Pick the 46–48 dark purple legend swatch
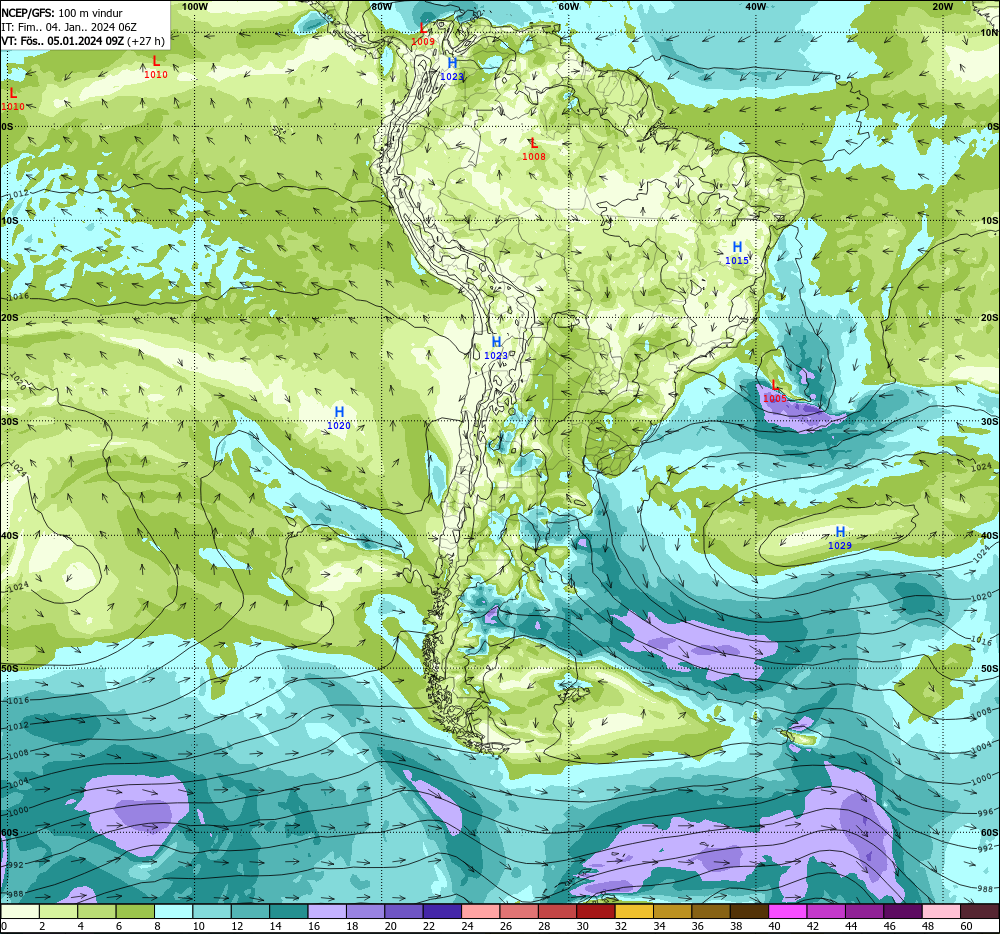Image resolution: width=1000 pixels, height=934 pixels. pyautogui.click(x=903, y=911)
